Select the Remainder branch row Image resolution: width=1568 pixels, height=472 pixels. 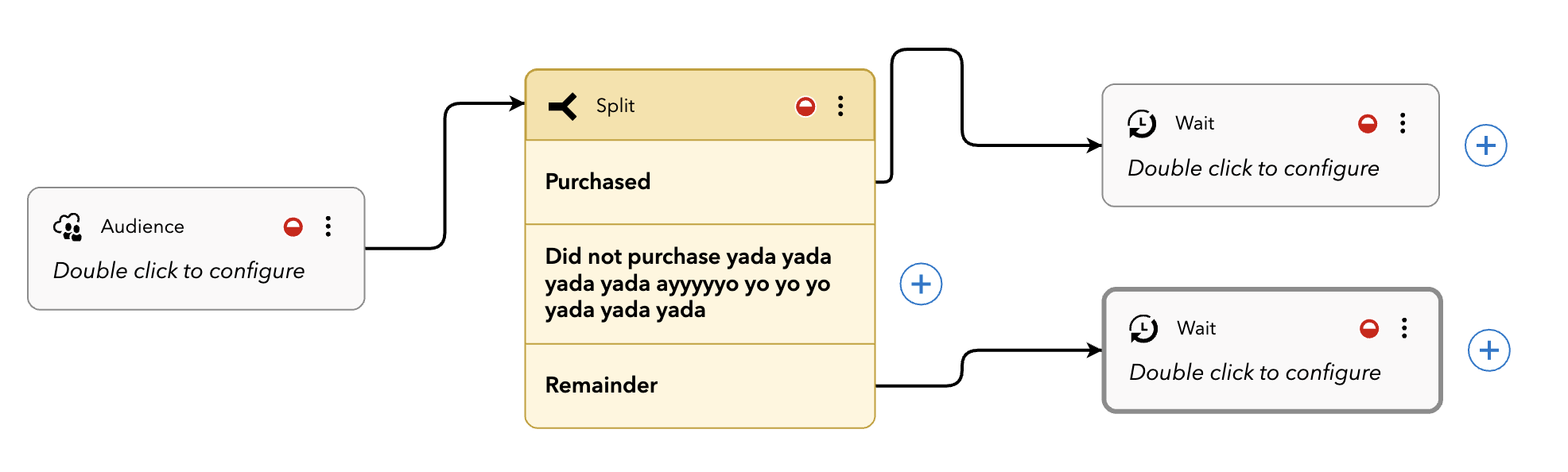click(x=701, y=385)
